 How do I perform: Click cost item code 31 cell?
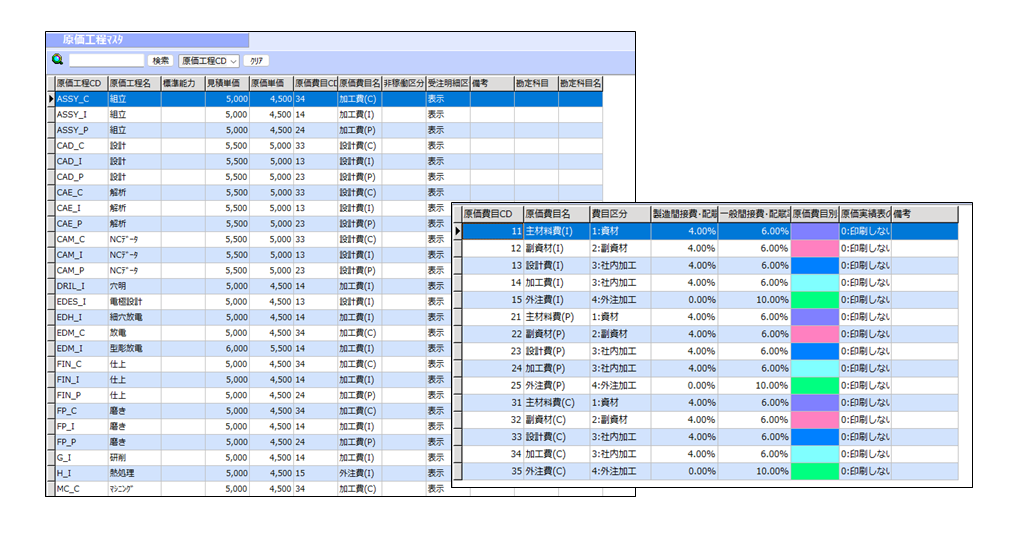point(493,402)
